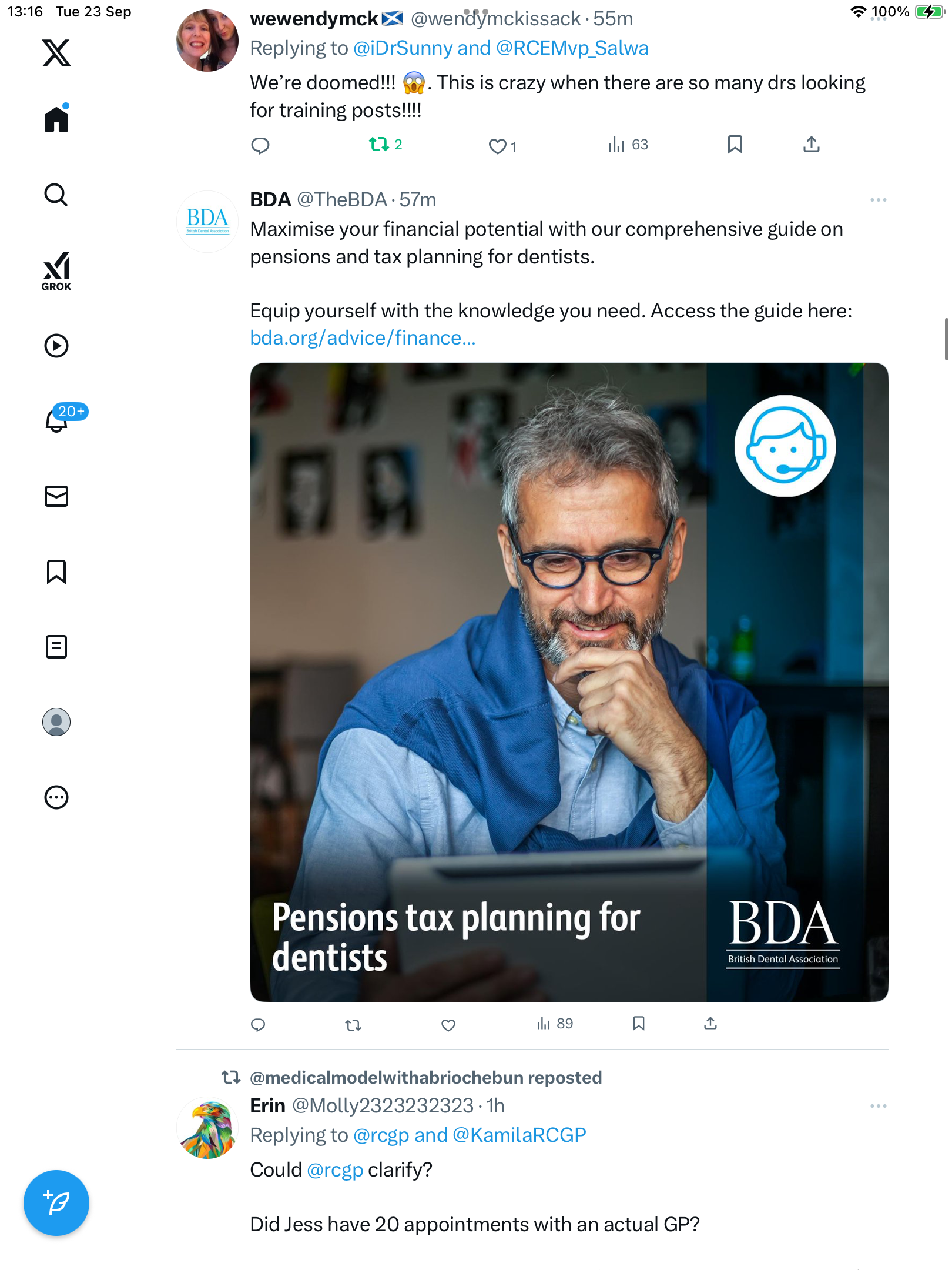Viewport: 952px width, 1270px height.
Task: Open more options for BDA post
Action: tap(878, 200)
